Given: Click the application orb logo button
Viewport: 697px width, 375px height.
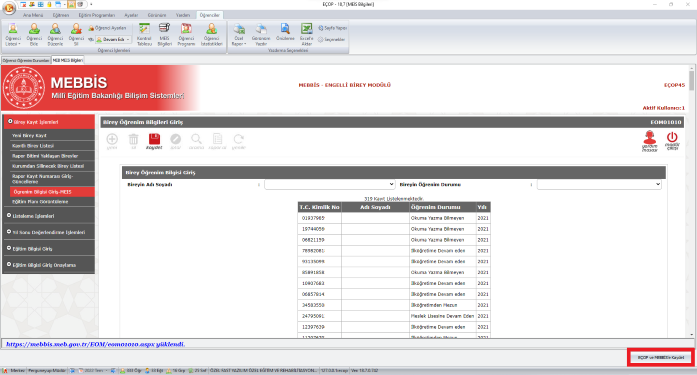Looking at the screenshot, I should point(8,7).
